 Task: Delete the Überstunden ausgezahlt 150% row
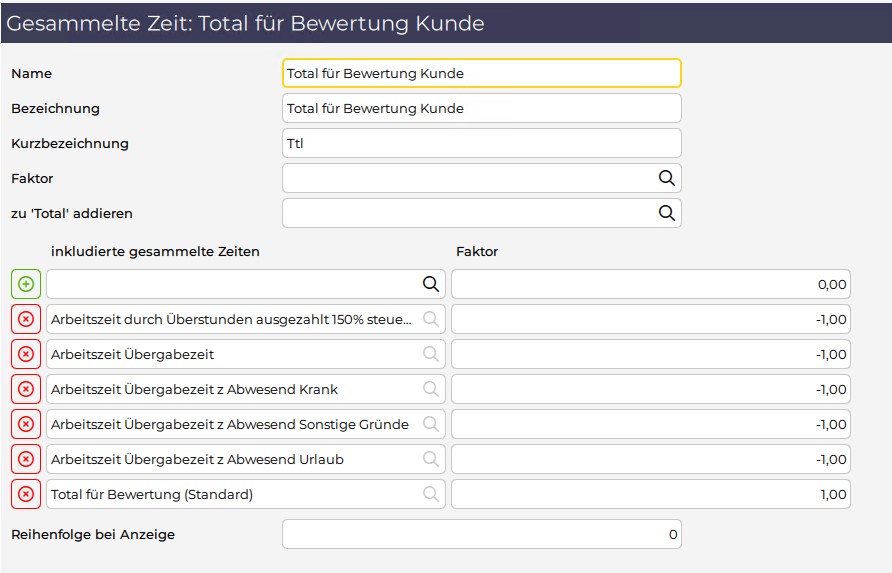[26, 319]
